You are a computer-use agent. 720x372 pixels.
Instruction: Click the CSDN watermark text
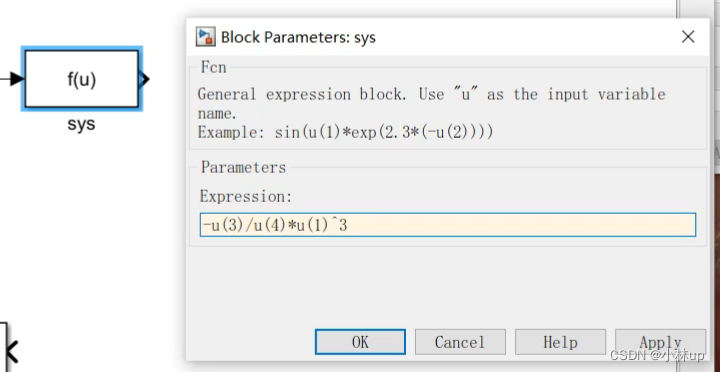[x=657, y=355]
